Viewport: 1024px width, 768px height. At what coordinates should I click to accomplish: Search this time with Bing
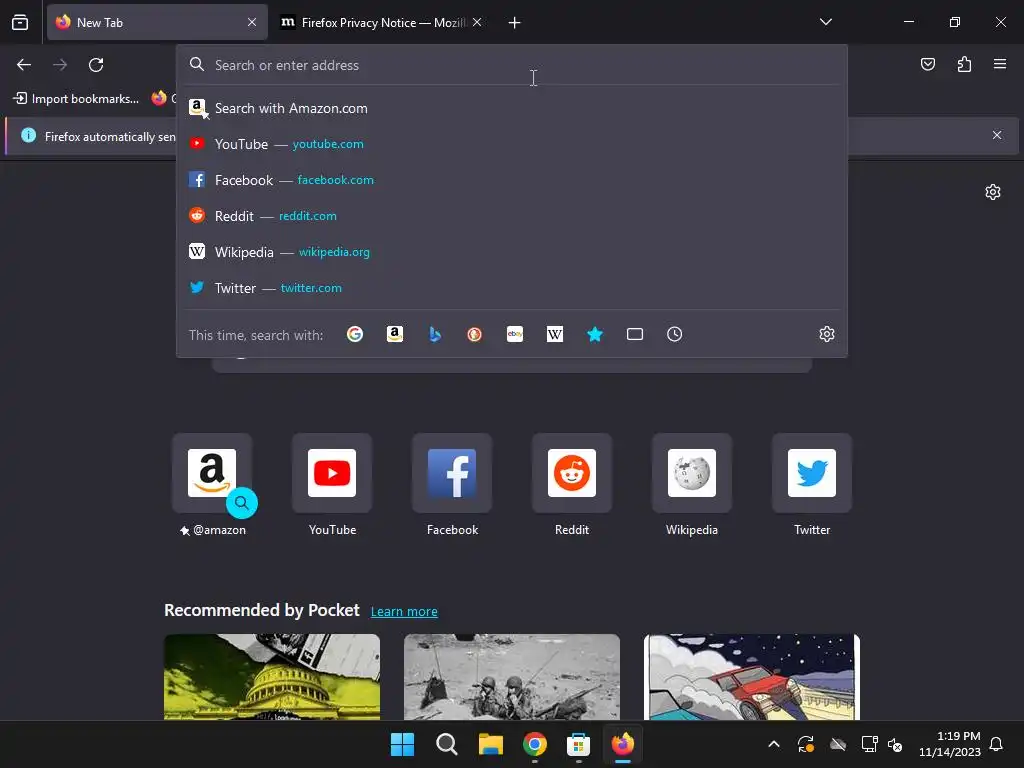(x=435, y=334)
